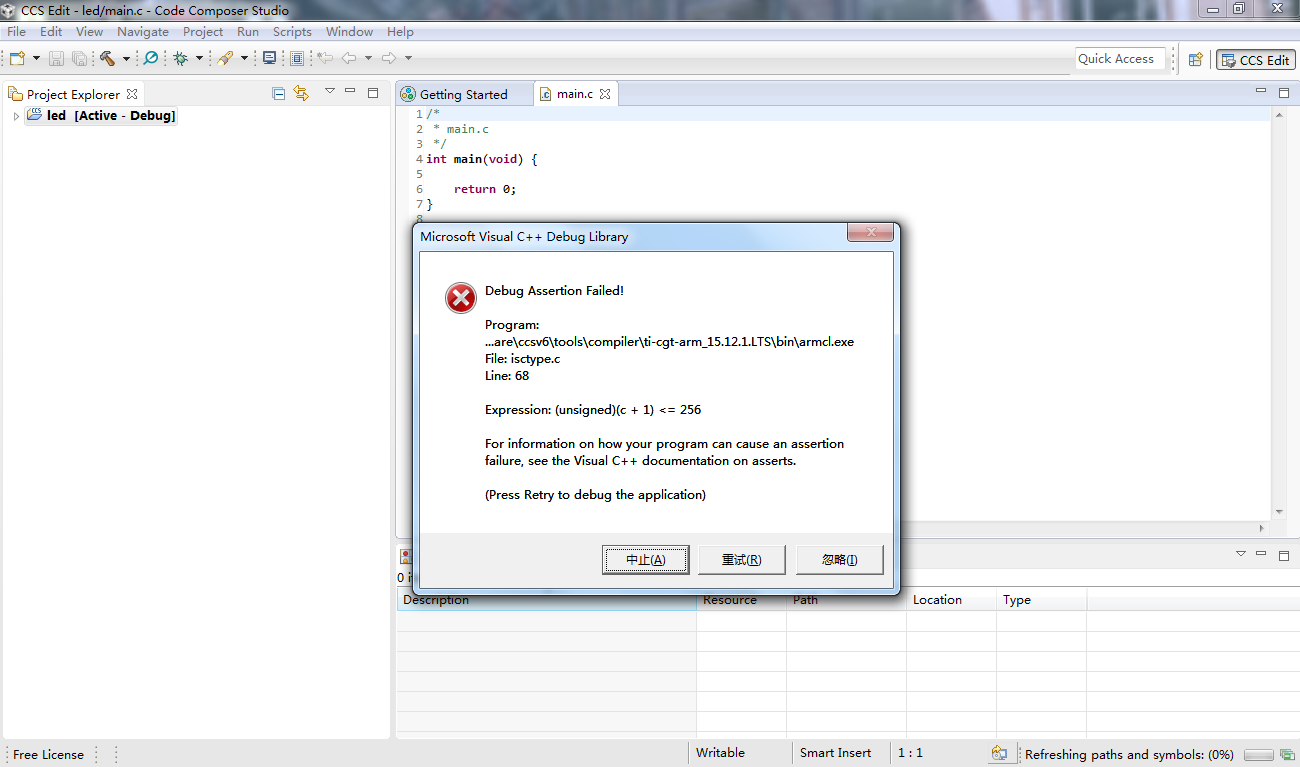This screenshot has height=767, width=1300.
Task: Click the 重试(R) Retry button
Action: click(x=742, y=560)
